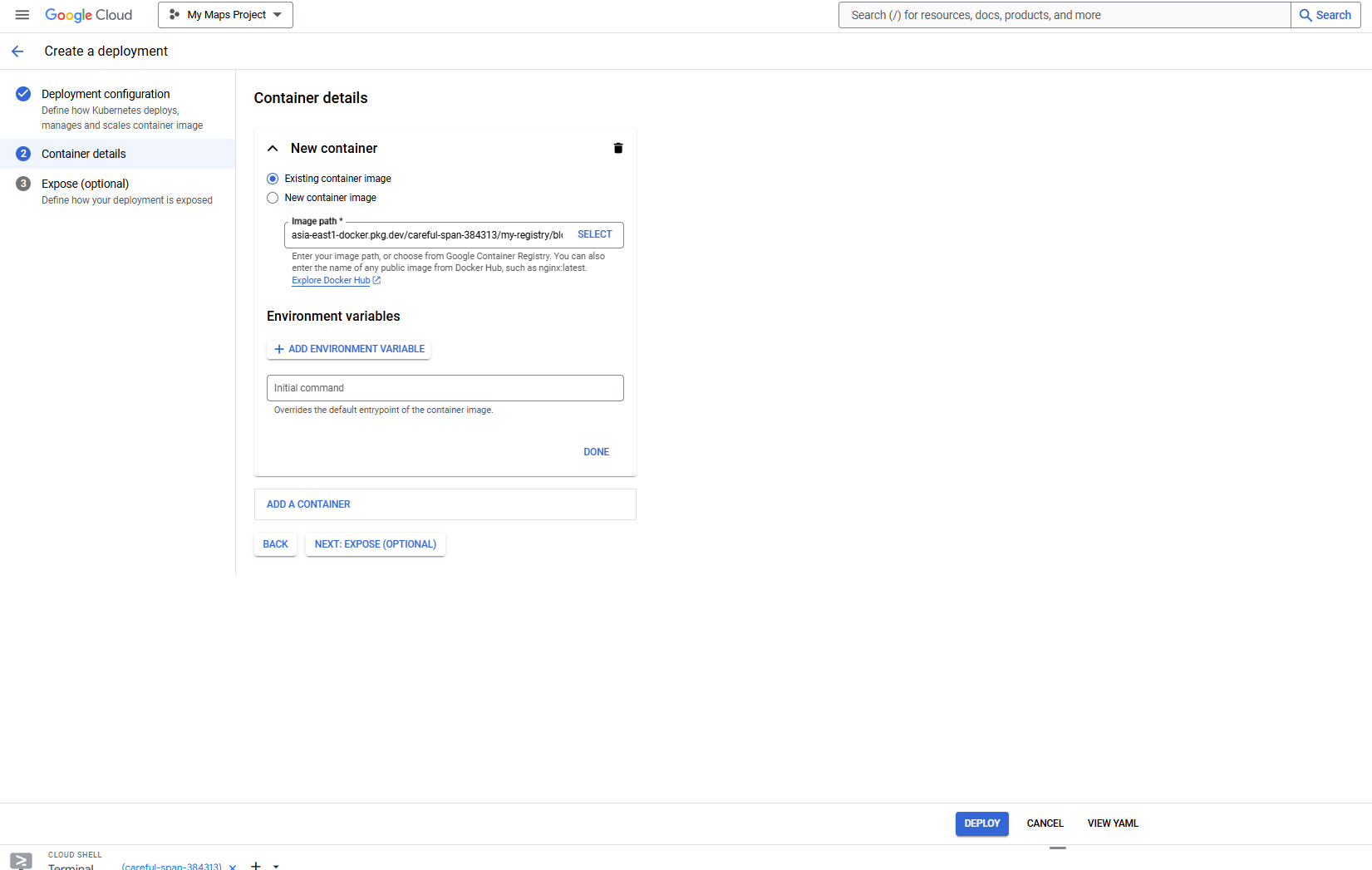Click inside the Initial command field
Screen dimensions: 1372x870
[445, 387]
